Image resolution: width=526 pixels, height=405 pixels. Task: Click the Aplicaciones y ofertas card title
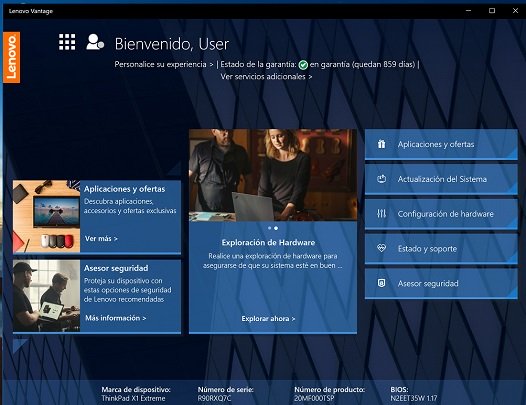coord(124,189)
